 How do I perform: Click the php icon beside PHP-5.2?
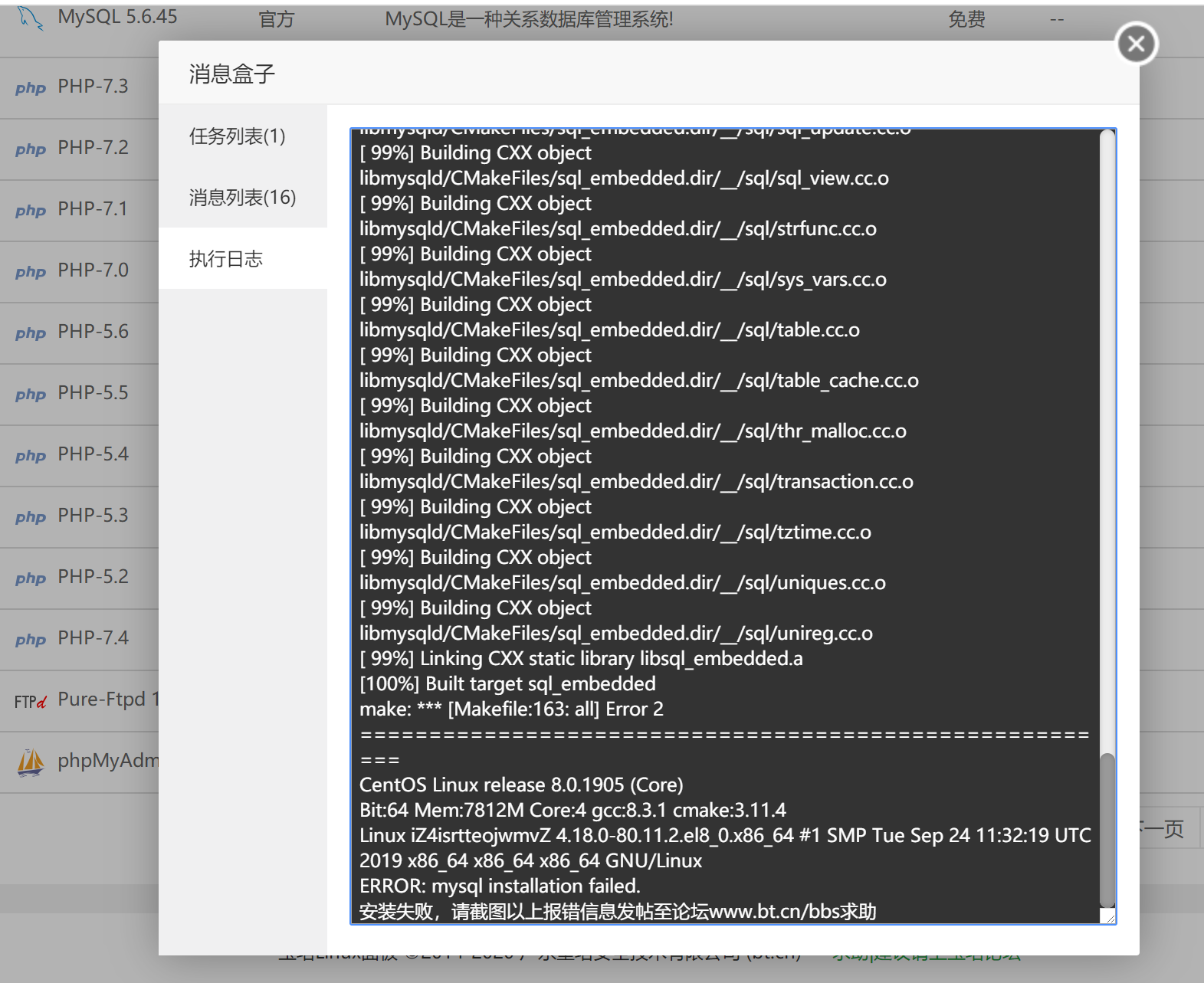point(31,578)
